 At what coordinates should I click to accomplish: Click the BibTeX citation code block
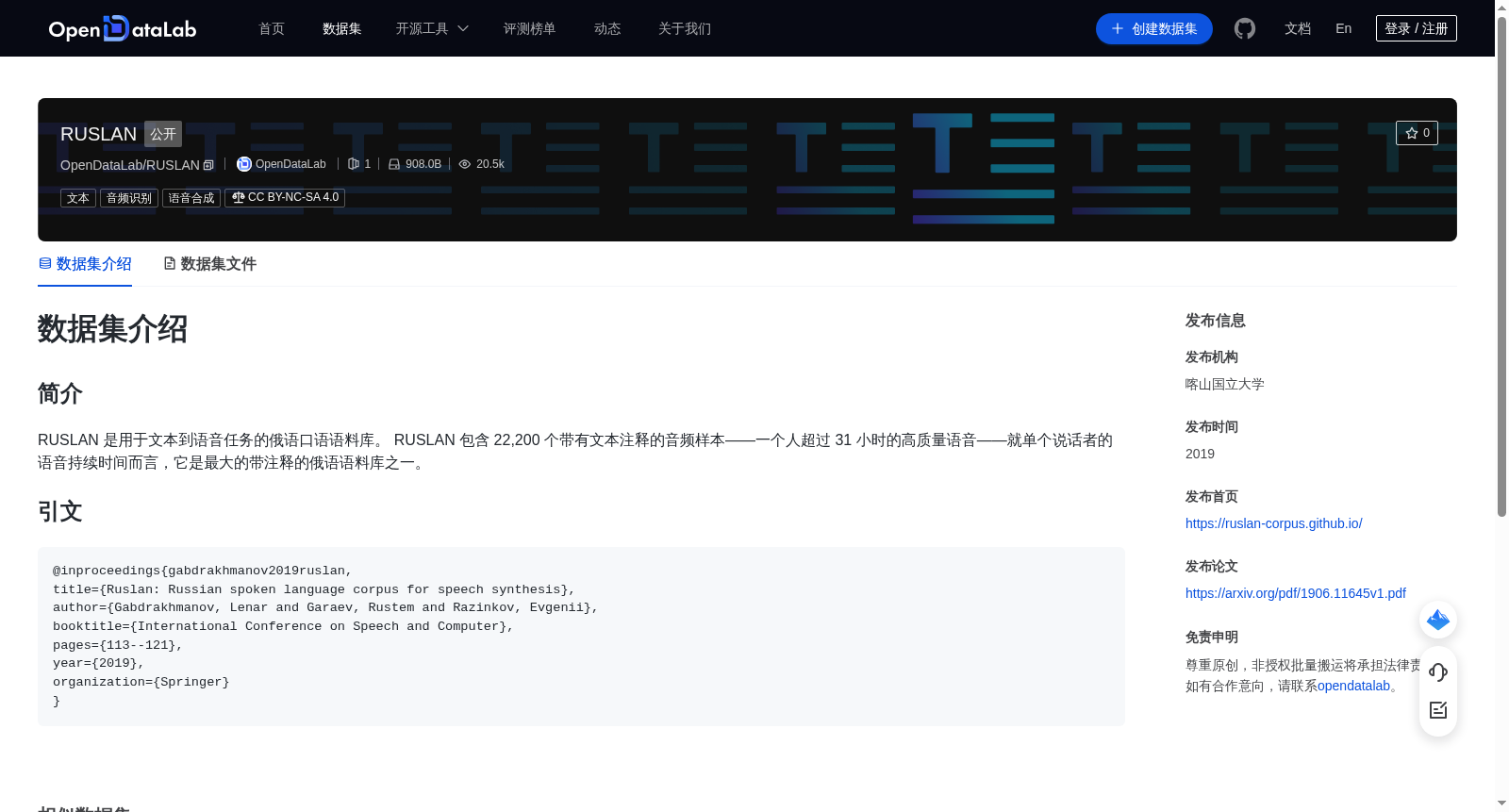point(581,637)
